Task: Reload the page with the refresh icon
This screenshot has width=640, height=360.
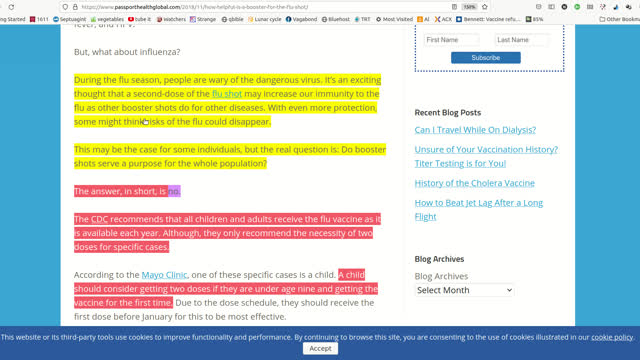Action: click(11, 7)
